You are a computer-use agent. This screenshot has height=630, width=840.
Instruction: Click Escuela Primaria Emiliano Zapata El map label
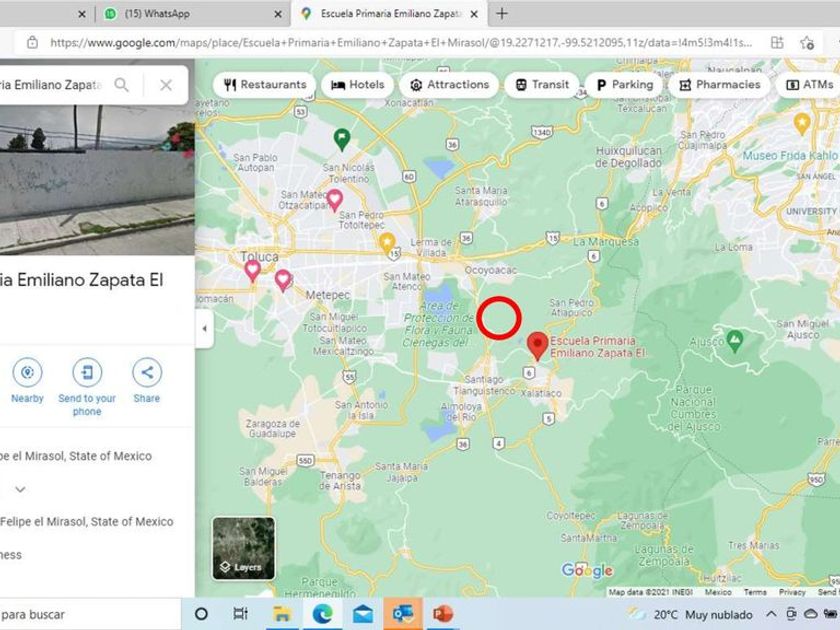coord(598,347)
